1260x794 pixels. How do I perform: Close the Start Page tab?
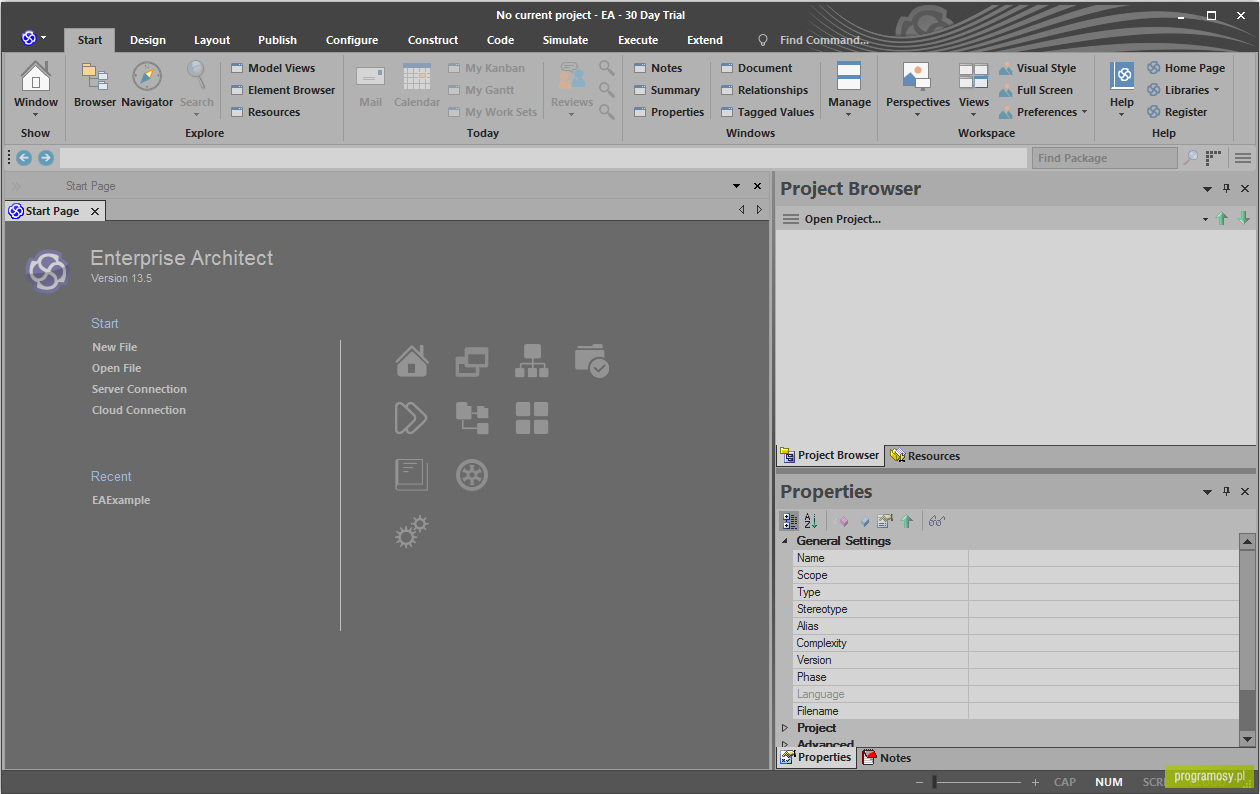[x=95, y=211]
